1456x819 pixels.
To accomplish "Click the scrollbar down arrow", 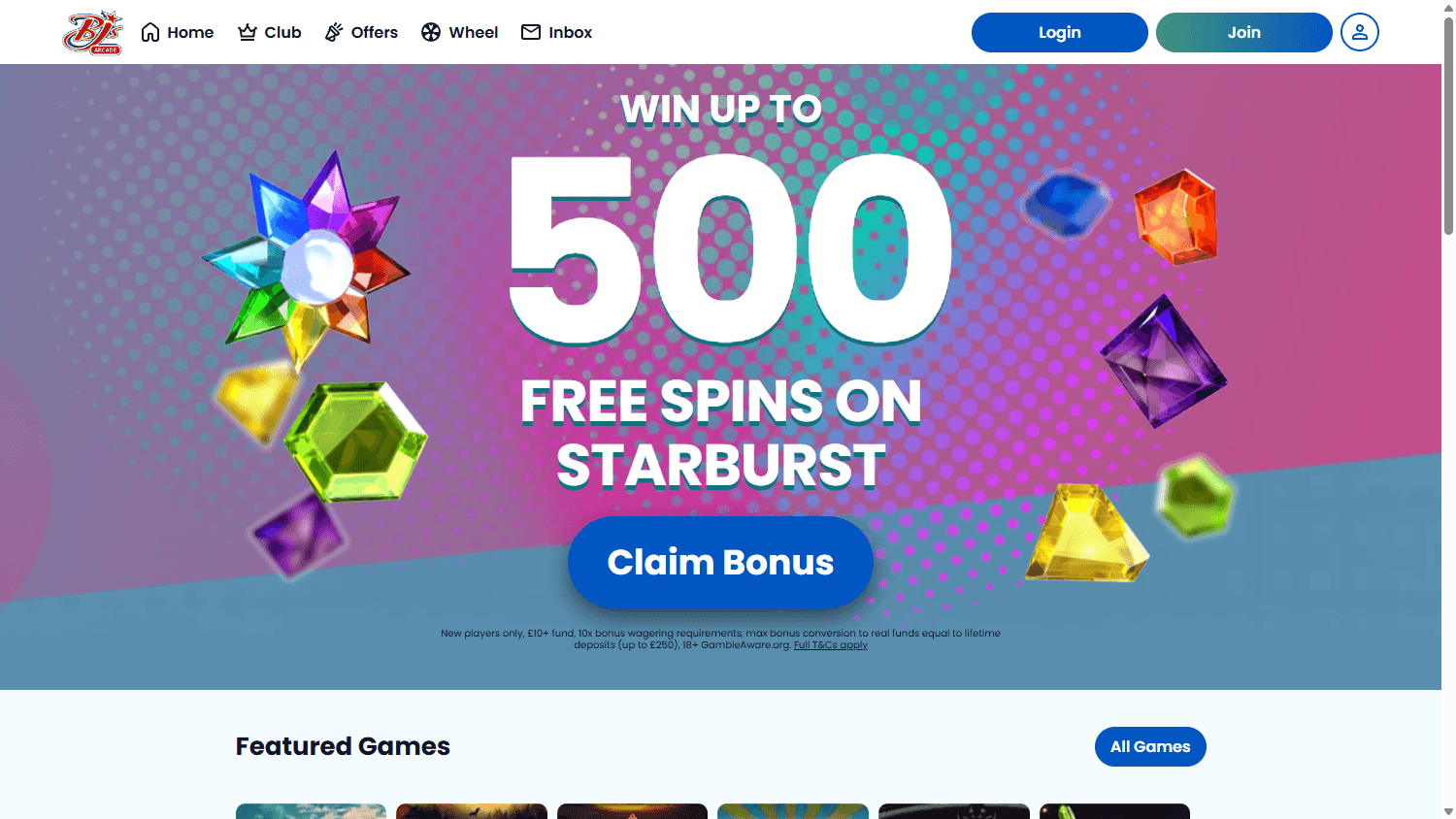I will 1448,811.
